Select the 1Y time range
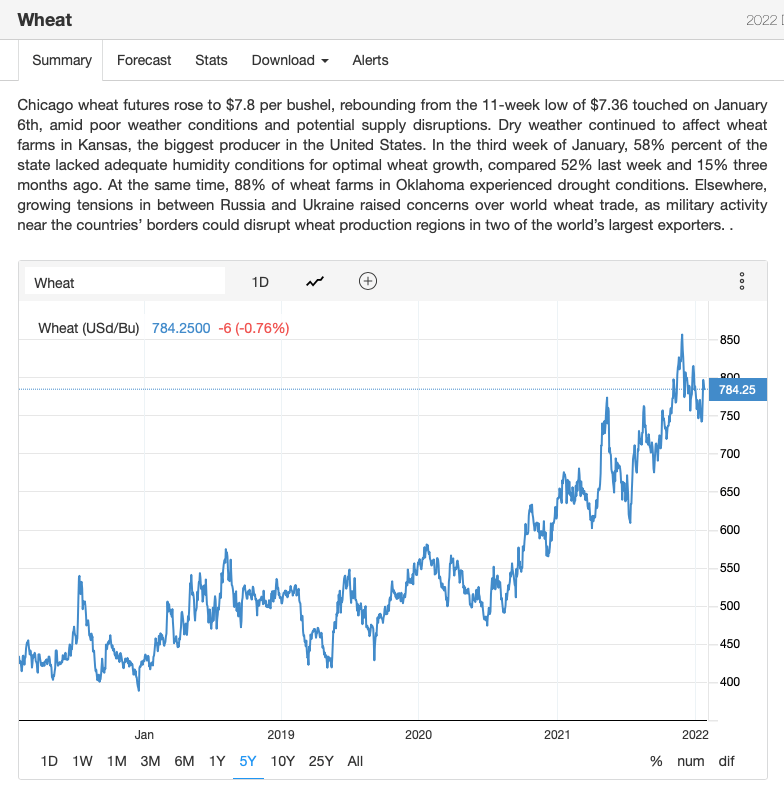This screenshot has width=784, height=809. coord(217,761)
